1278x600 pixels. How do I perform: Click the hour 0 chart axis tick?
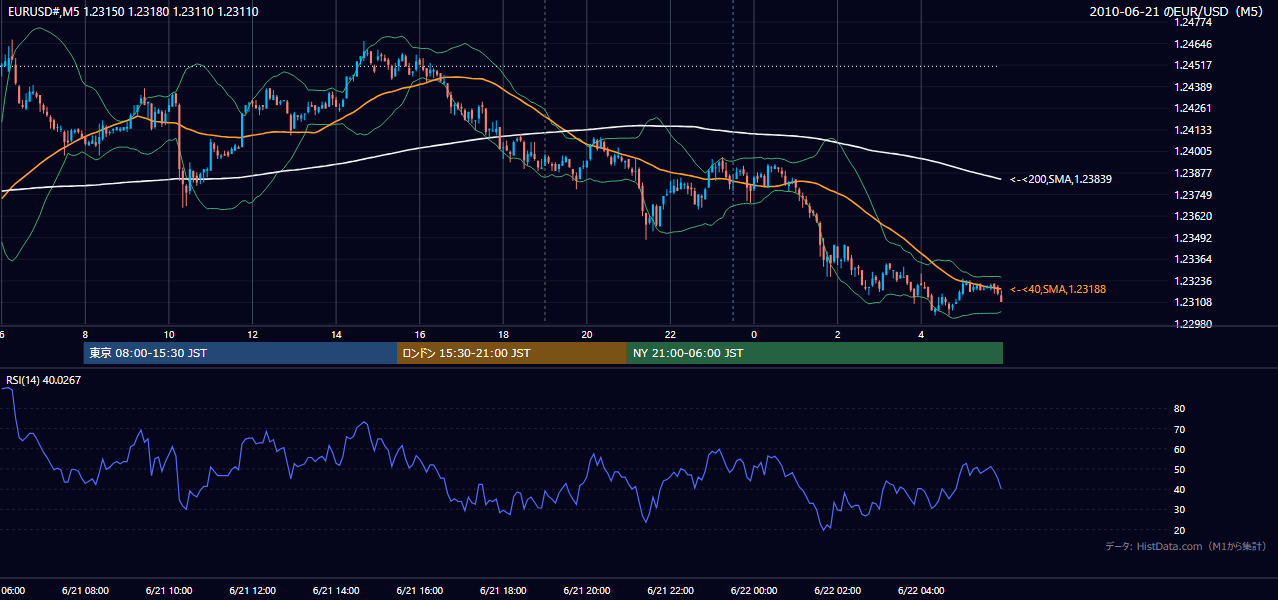[754, 335]
